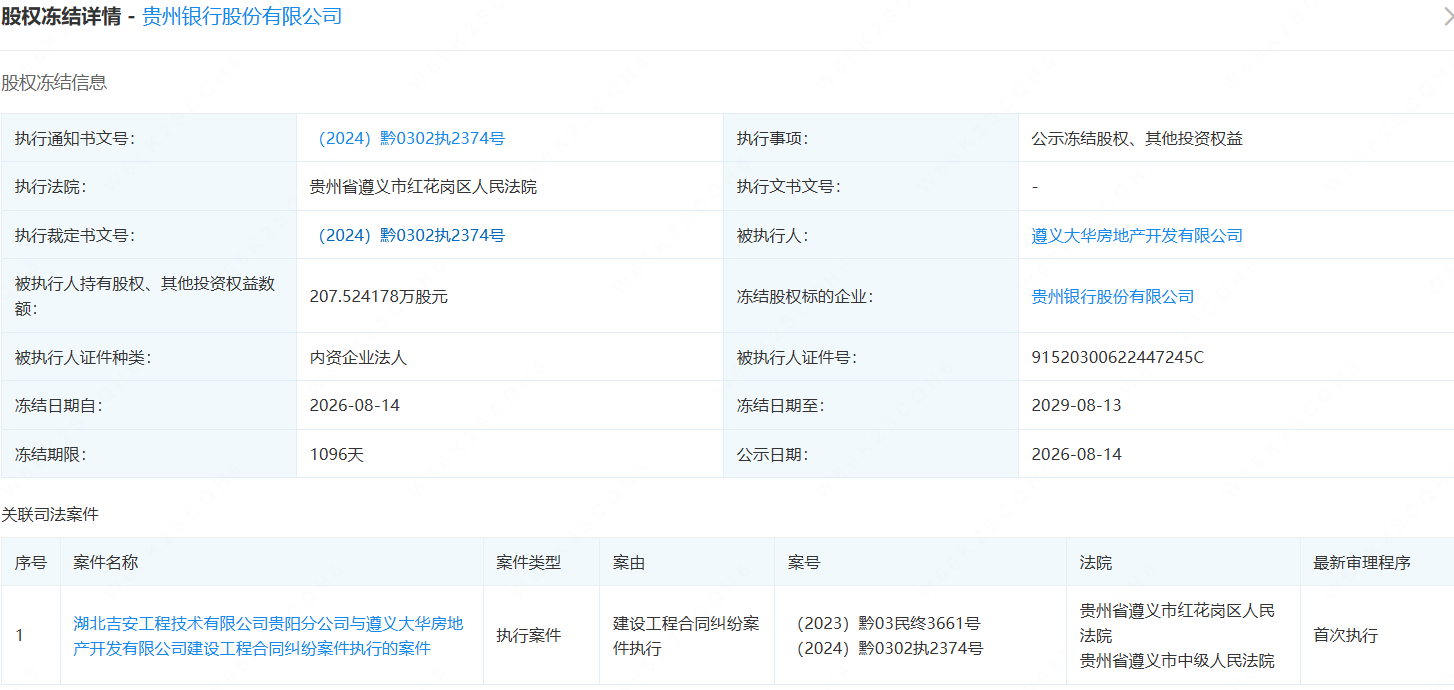
Task: Click the 案件类型 column header
Action: pyautogui.click(x=541, y=563)
